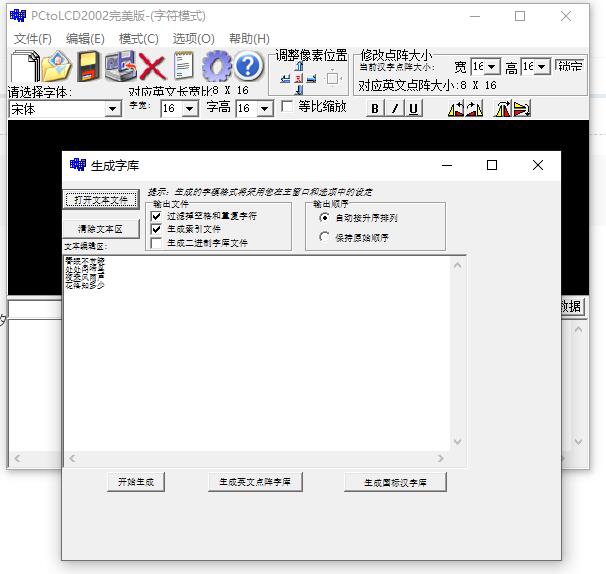
Task: Click the text area scroll down arrow
Action: [458, 442]
